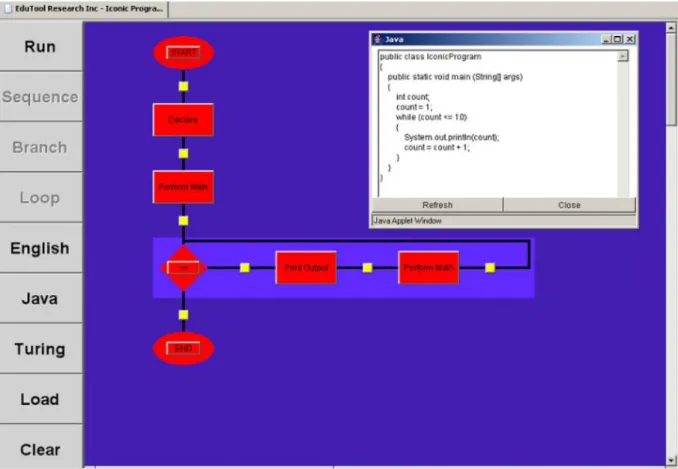Click main canvas scrollbar down arrow
Viewport: 678px width, 469px height.
[x=671, y=460]
